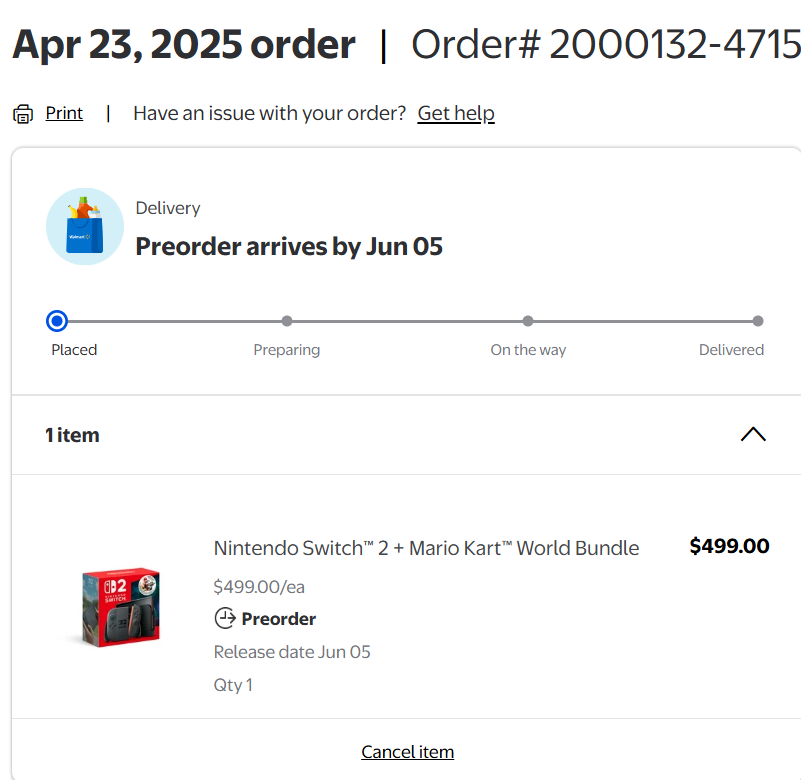Click the '1 item' section header
Screen dimensions: 801x780
point(72,435)
